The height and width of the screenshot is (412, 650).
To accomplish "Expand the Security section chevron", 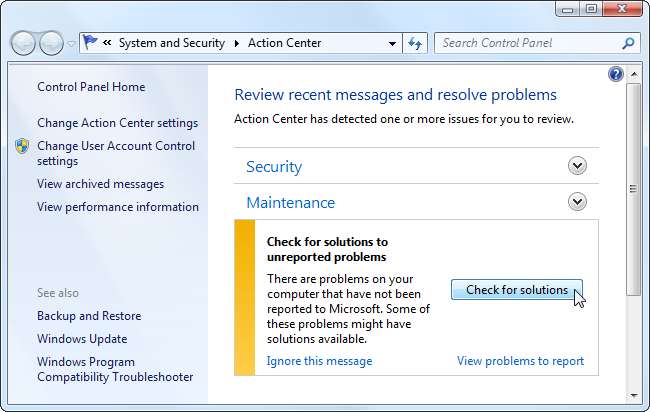I will pos(576,166).
